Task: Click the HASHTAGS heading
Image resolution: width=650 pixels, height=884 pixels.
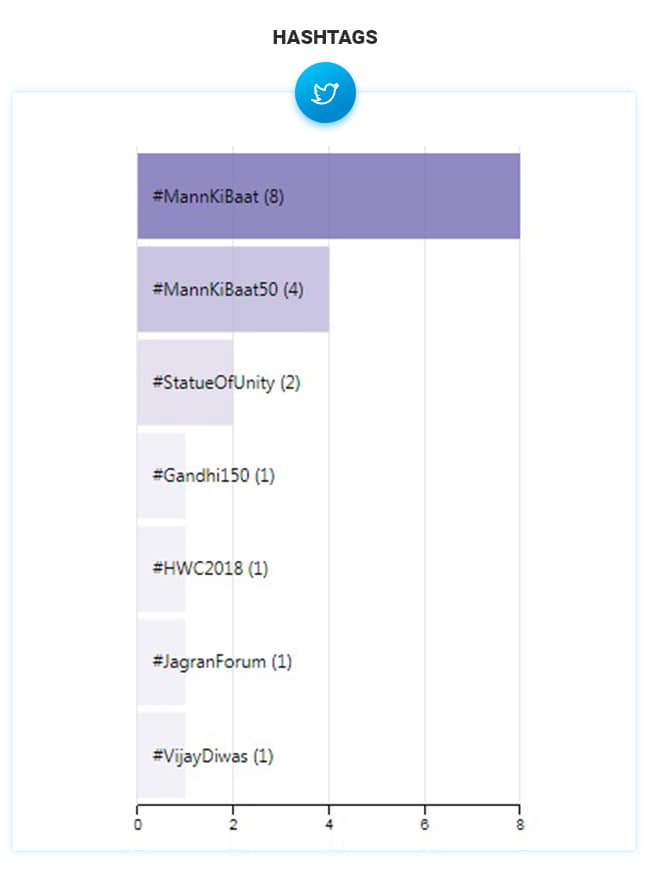Action: point(325,38)
